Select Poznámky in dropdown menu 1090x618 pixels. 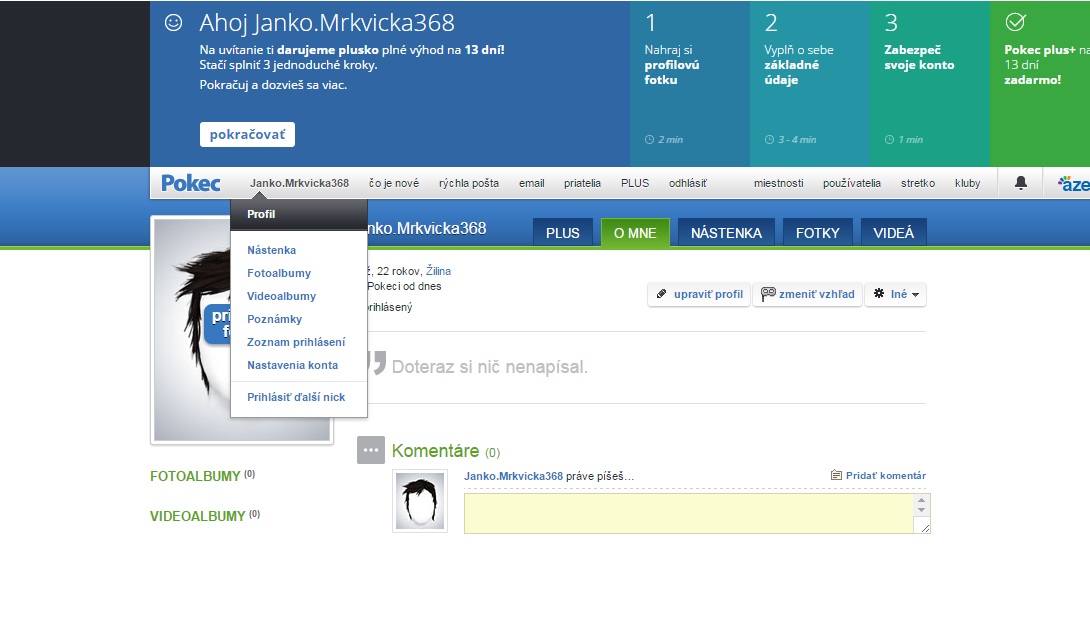275,318
